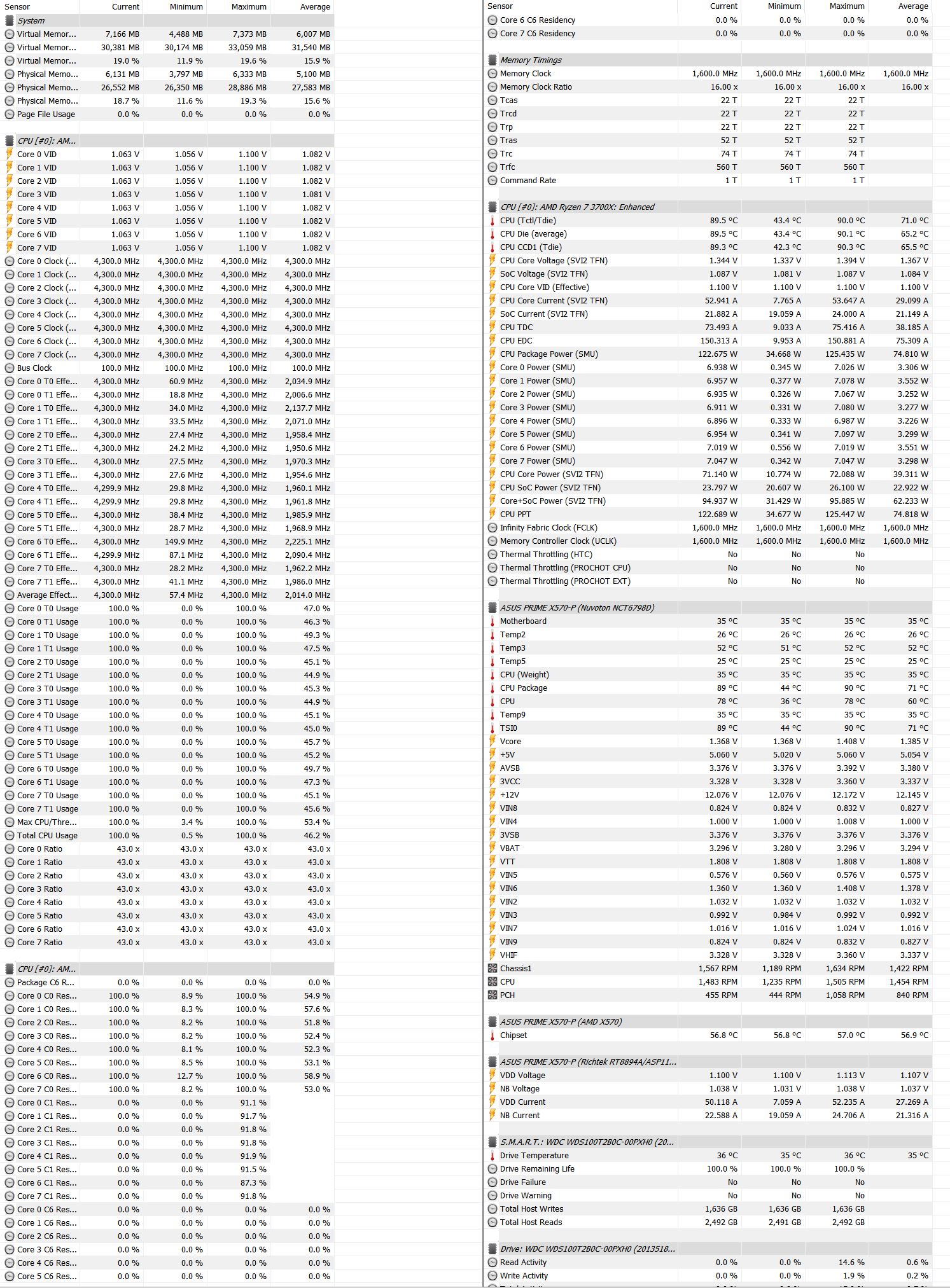Click the Tras current value 52 T

point(729,141)
